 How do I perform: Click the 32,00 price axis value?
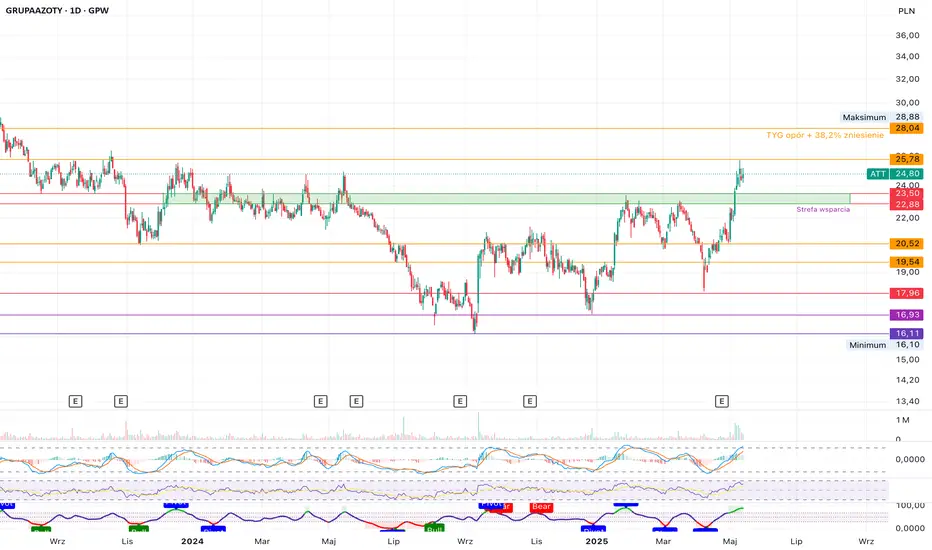pyautogui.click(x=907, y=79)
